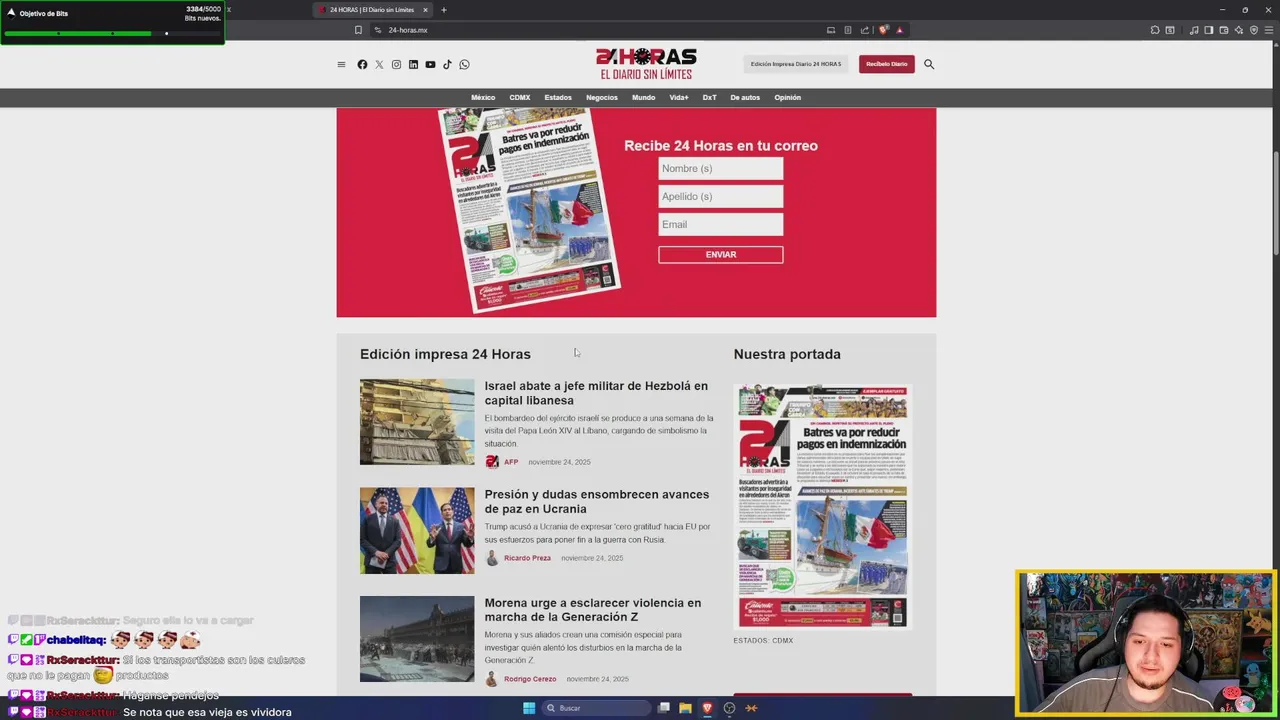Open the Windows Start button

click(529, 708)
